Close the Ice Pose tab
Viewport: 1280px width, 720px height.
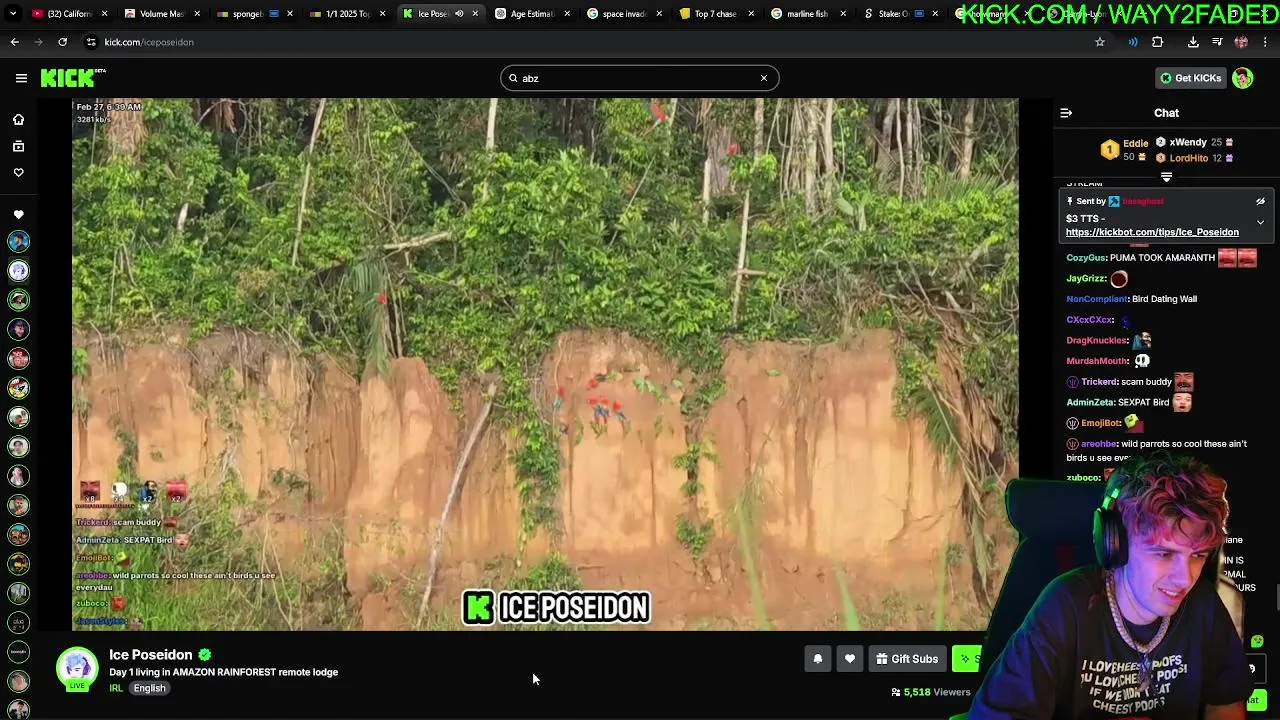point(476,14)
